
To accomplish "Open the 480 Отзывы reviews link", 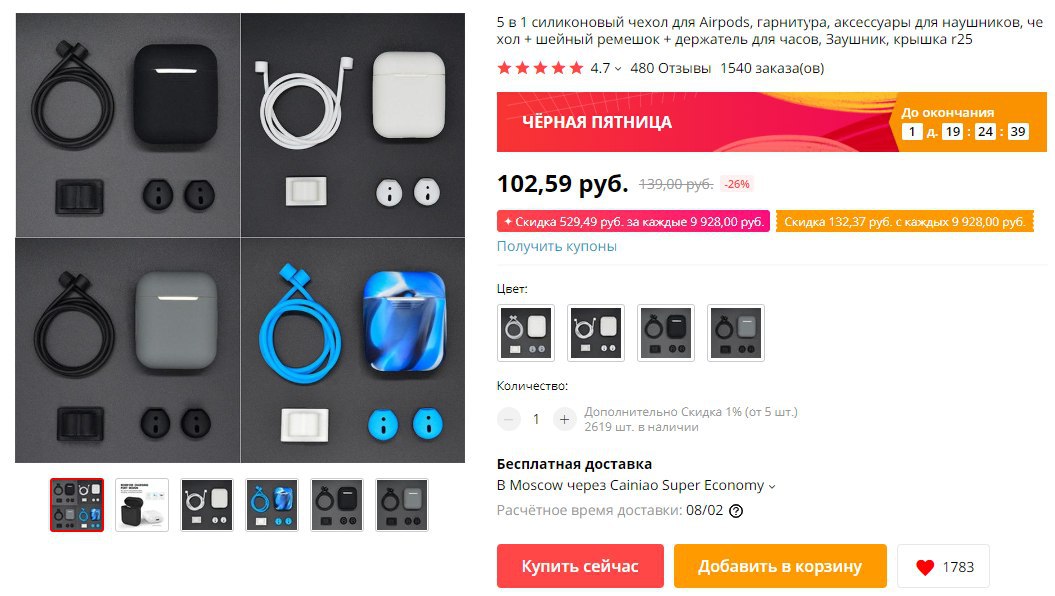I will point(670,68).
